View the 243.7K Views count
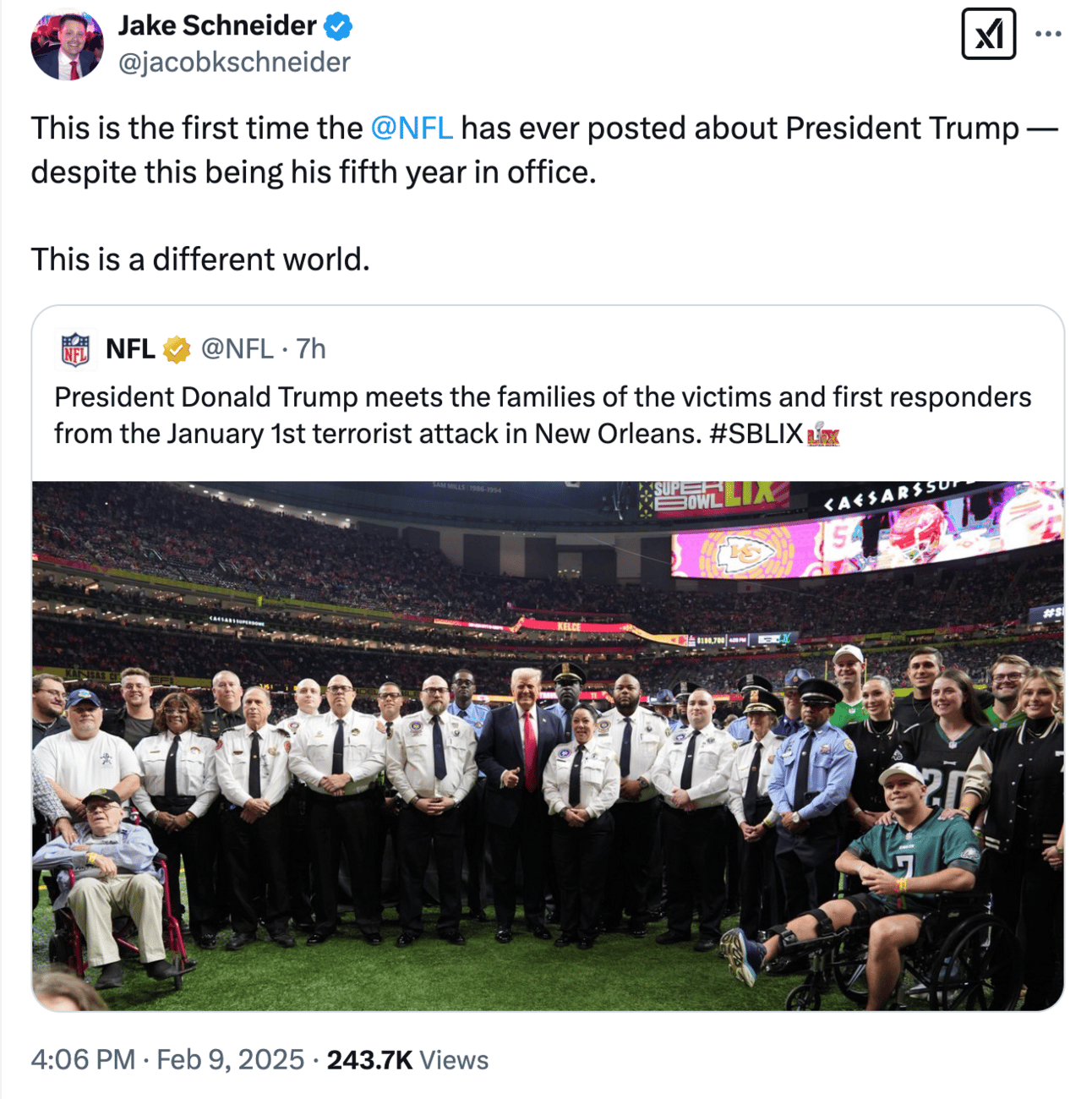Screen dimensions: 1092x1099 pyautogui.click(x=407, y=1059)
